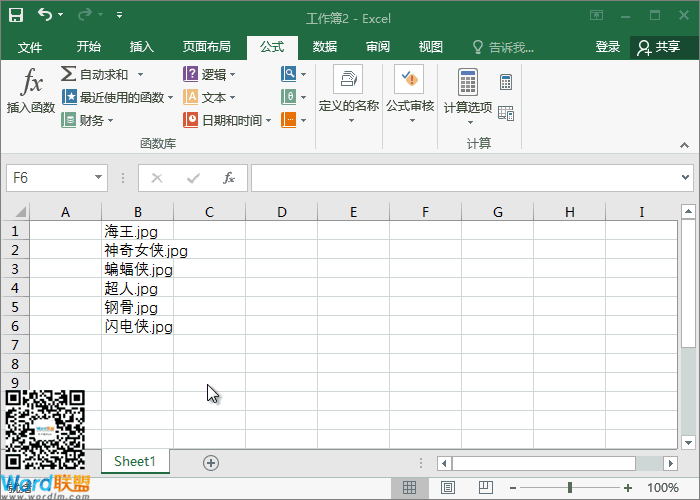Click the Sheet1 tab
This screenshot has width=700, height=500.
click(x=135, y=461)
